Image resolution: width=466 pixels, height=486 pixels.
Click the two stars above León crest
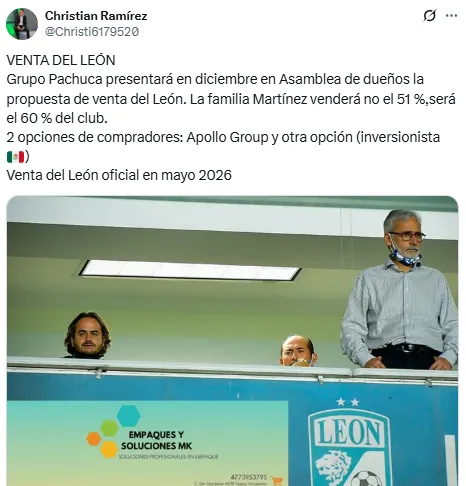click(348, 402)
